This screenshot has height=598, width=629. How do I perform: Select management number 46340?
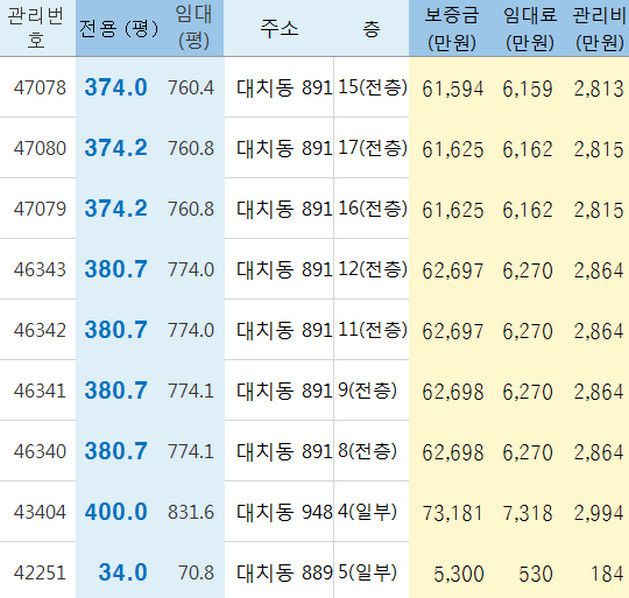click(40, 452)
